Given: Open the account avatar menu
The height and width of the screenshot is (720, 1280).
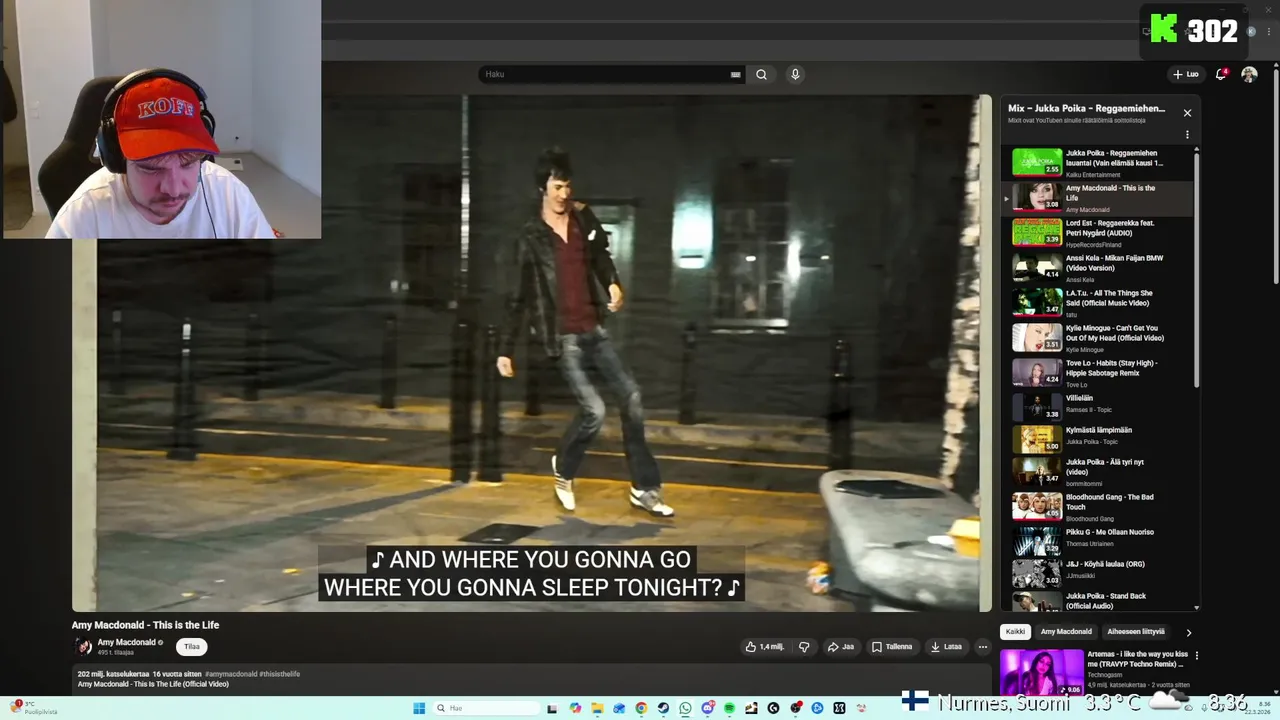Looking at the screenshot, I should 1249,74.
